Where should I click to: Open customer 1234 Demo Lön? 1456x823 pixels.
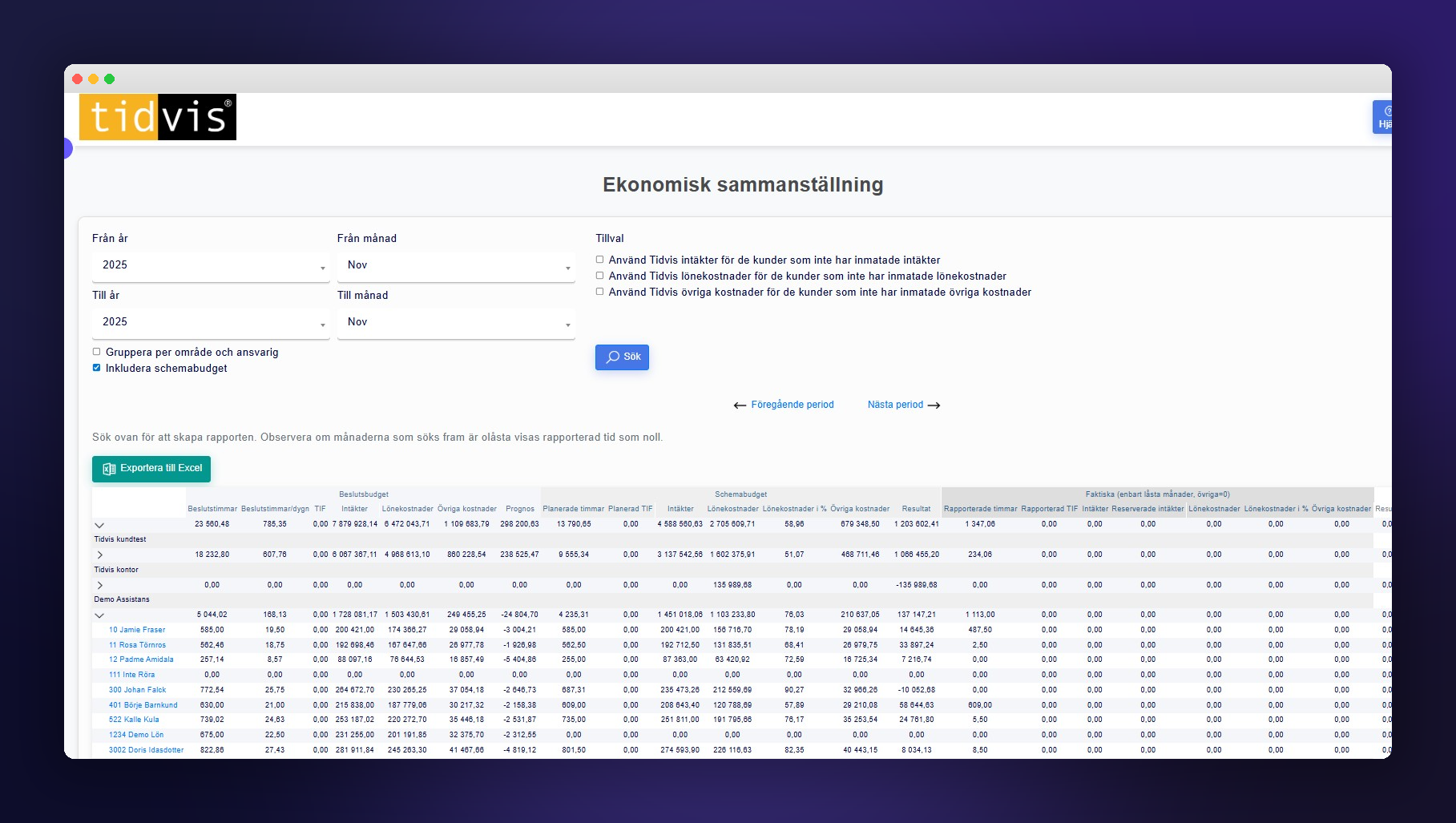(136, 735)
